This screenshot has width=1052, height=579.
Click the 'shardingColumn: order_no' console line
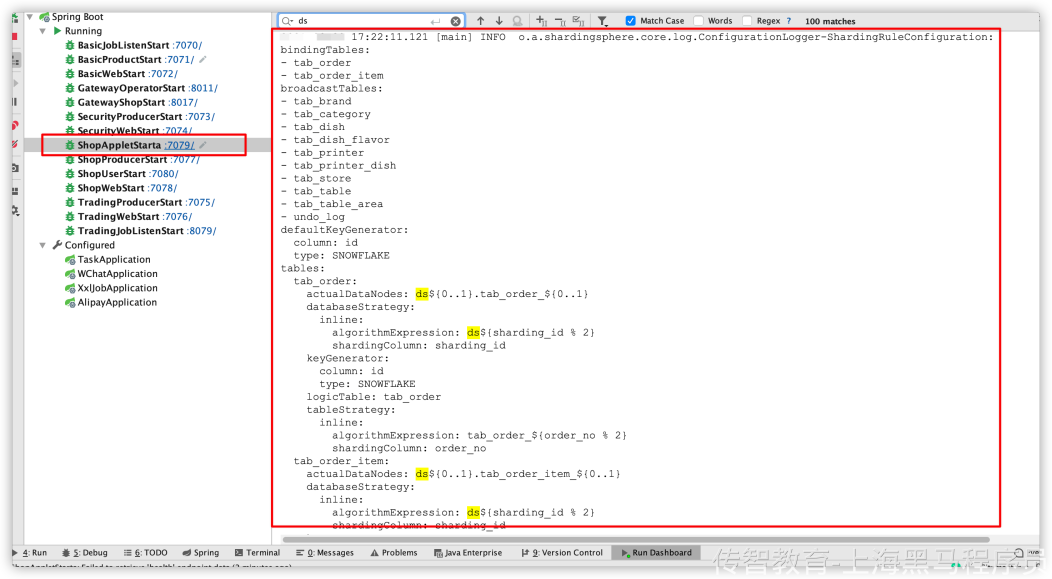coord(409,448)
